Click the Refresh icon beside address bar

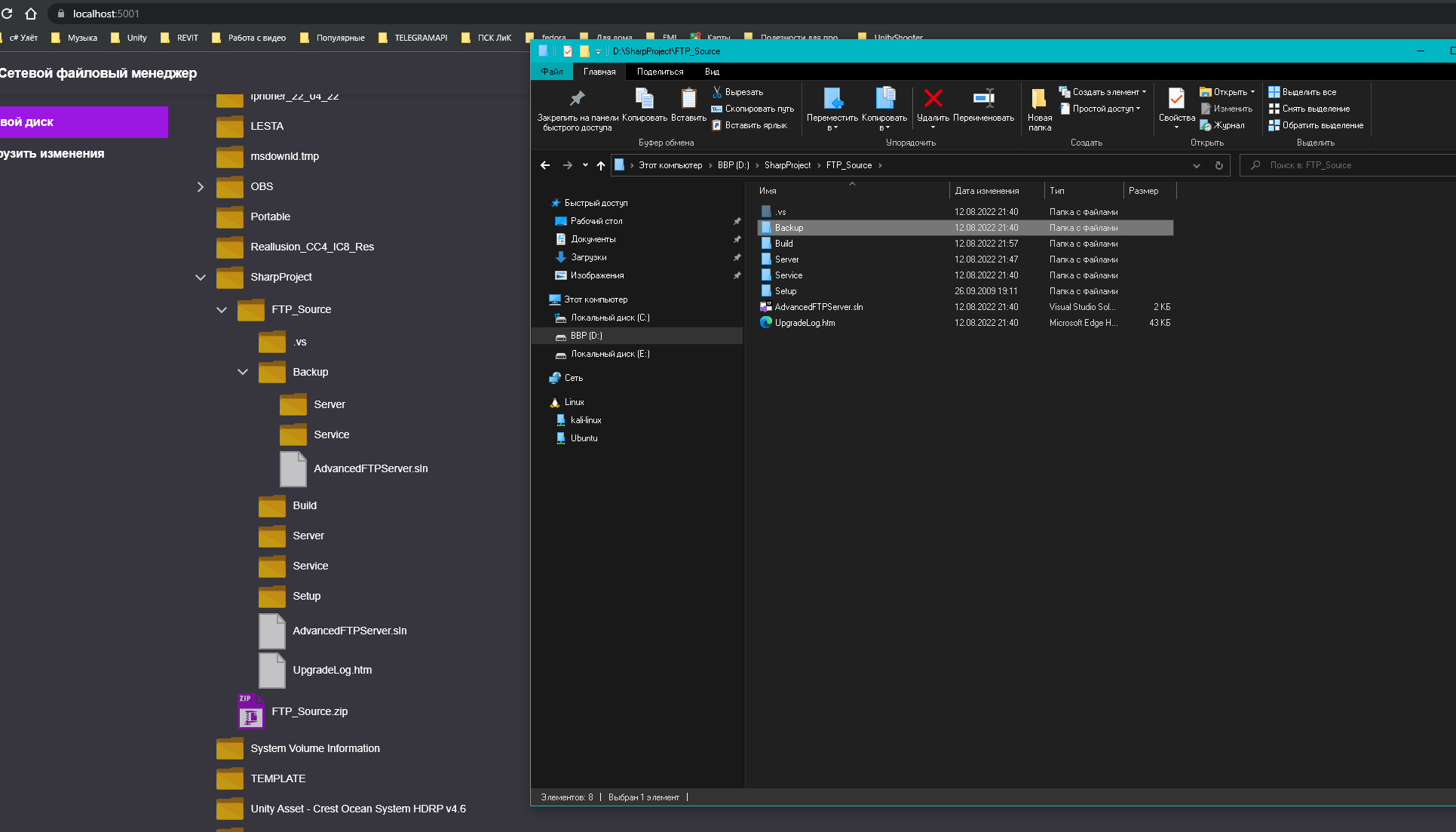tap(1218, 165)
